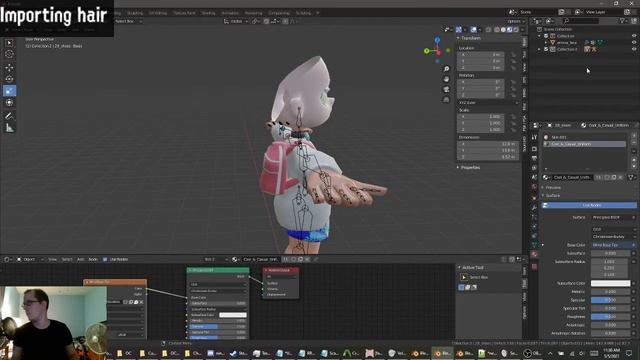Open the Rendering workspace tab
640x360 pixels.
253,13
